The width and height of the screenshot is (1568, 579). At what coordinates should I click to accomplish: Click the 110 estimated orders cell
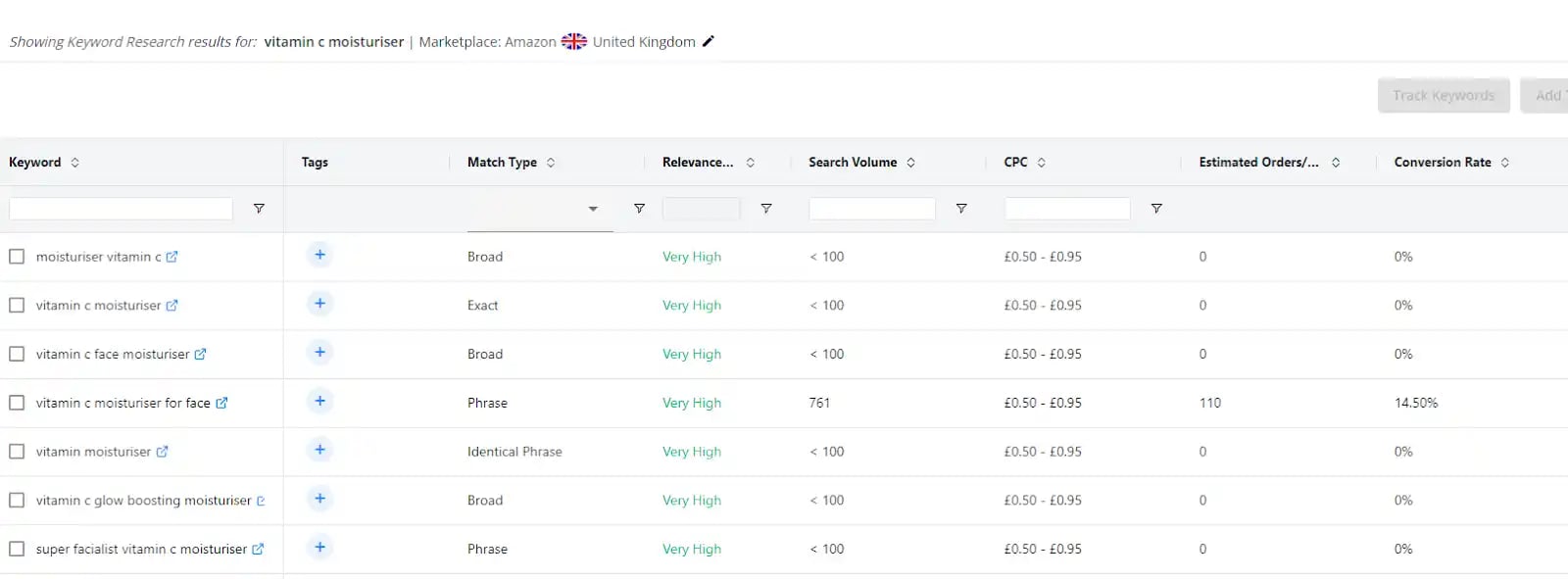[1210, 403]
